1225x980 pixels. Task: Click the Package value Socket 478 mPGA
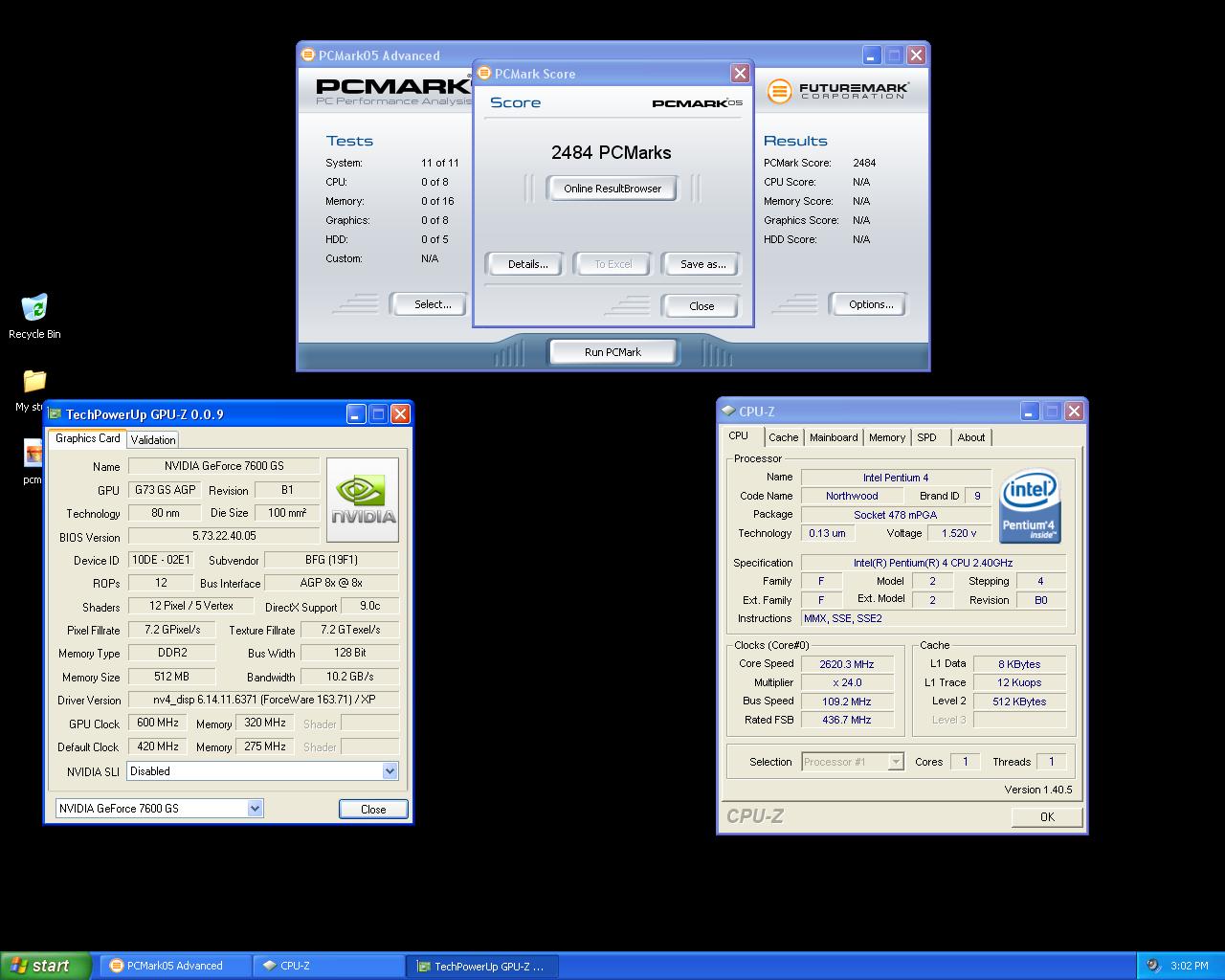pos(896,515)
